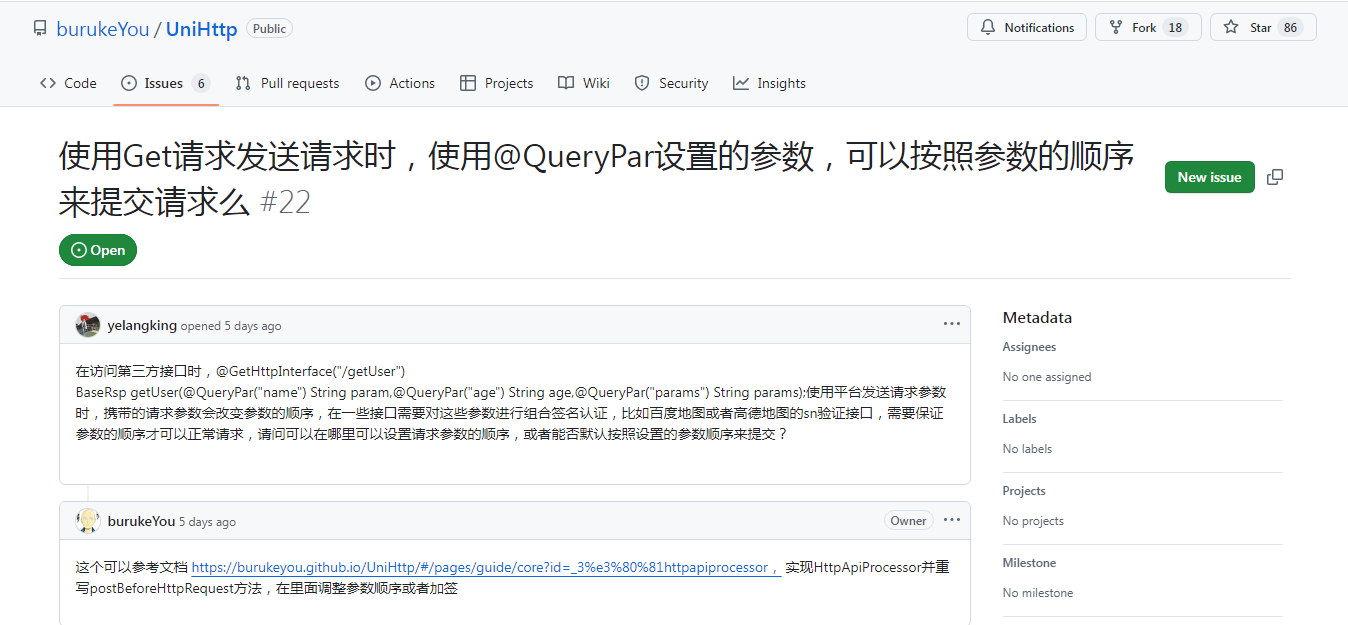The height and width of the screenshot is (625, 1348).
Task: Click the Projects heading in the Metadata sidebar
Action: pyautogui.click(x=1024, y=491)
